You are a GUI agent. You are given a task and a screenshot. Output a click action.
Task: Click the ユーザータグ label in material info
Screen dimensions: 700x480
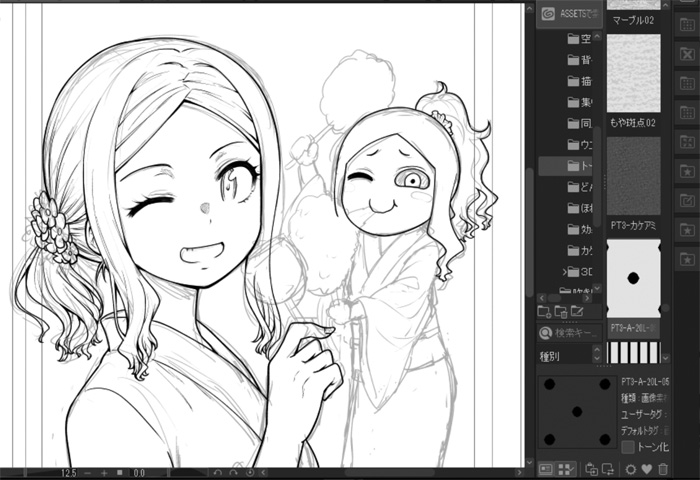641,415
